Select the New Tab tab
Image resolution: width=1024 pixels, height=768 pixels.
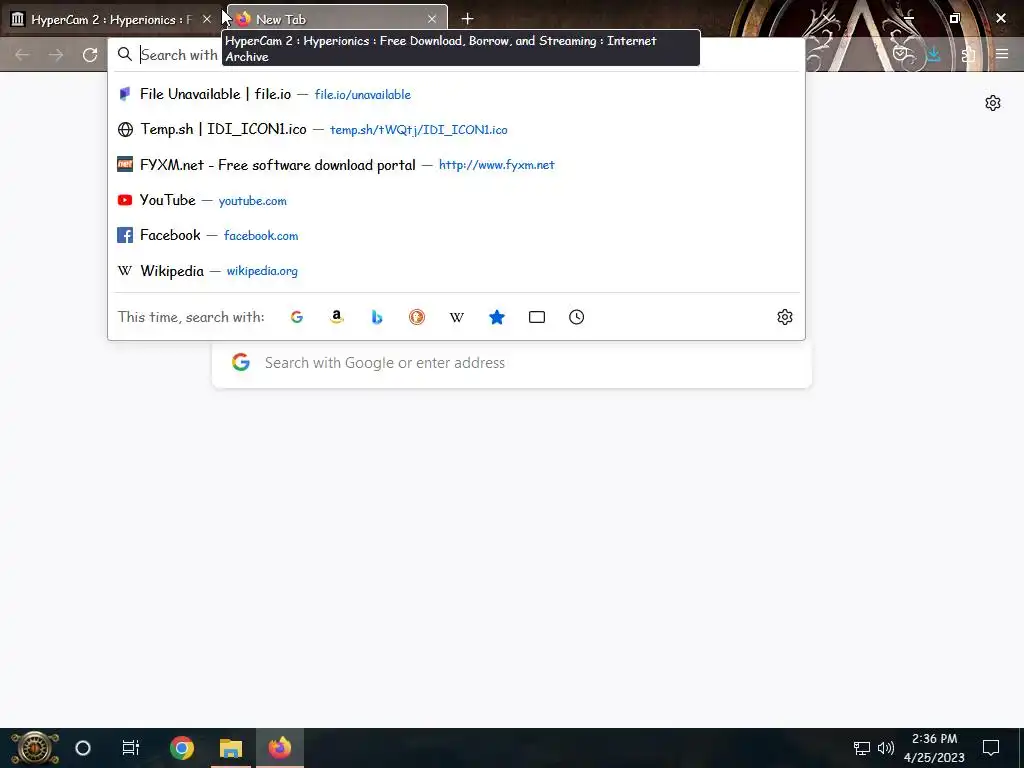[337, 19]
